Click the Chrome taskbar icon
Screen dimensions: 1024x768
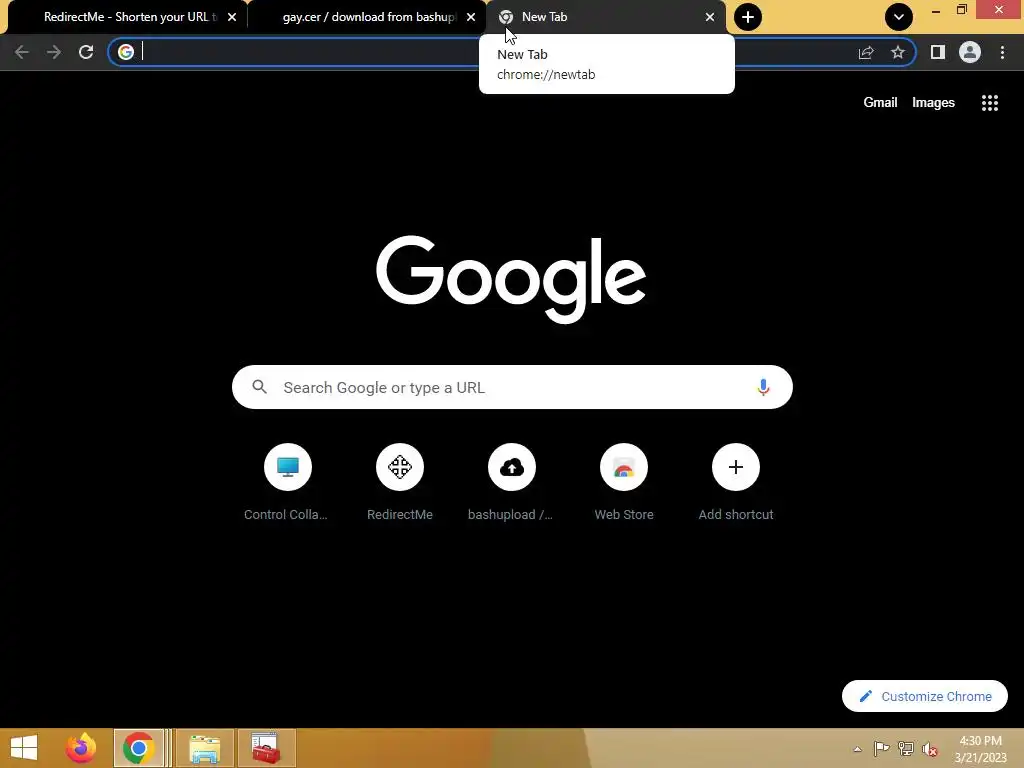click(138, 748)
